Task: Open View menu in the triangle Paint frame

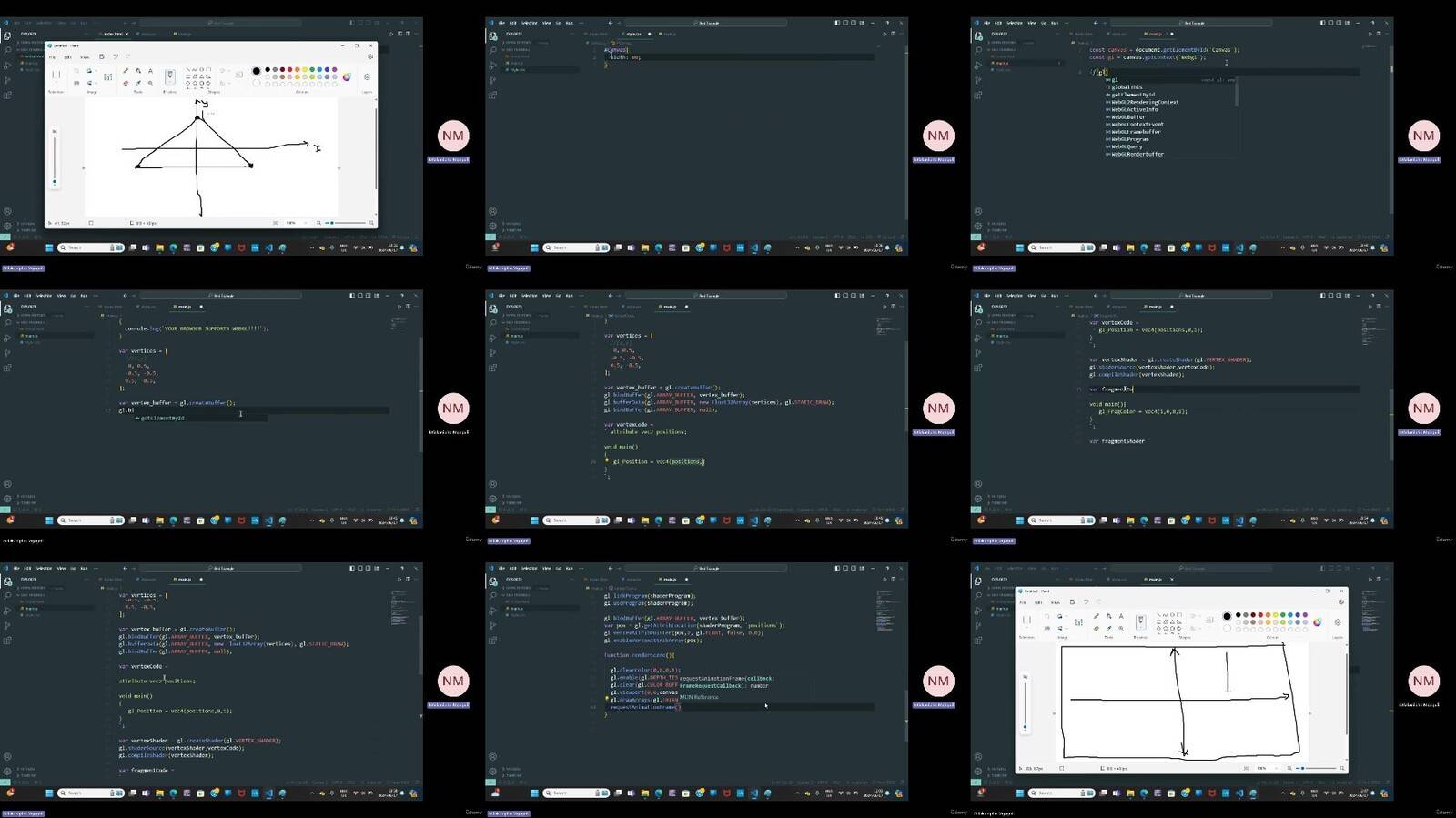Action: pos(85,57)
